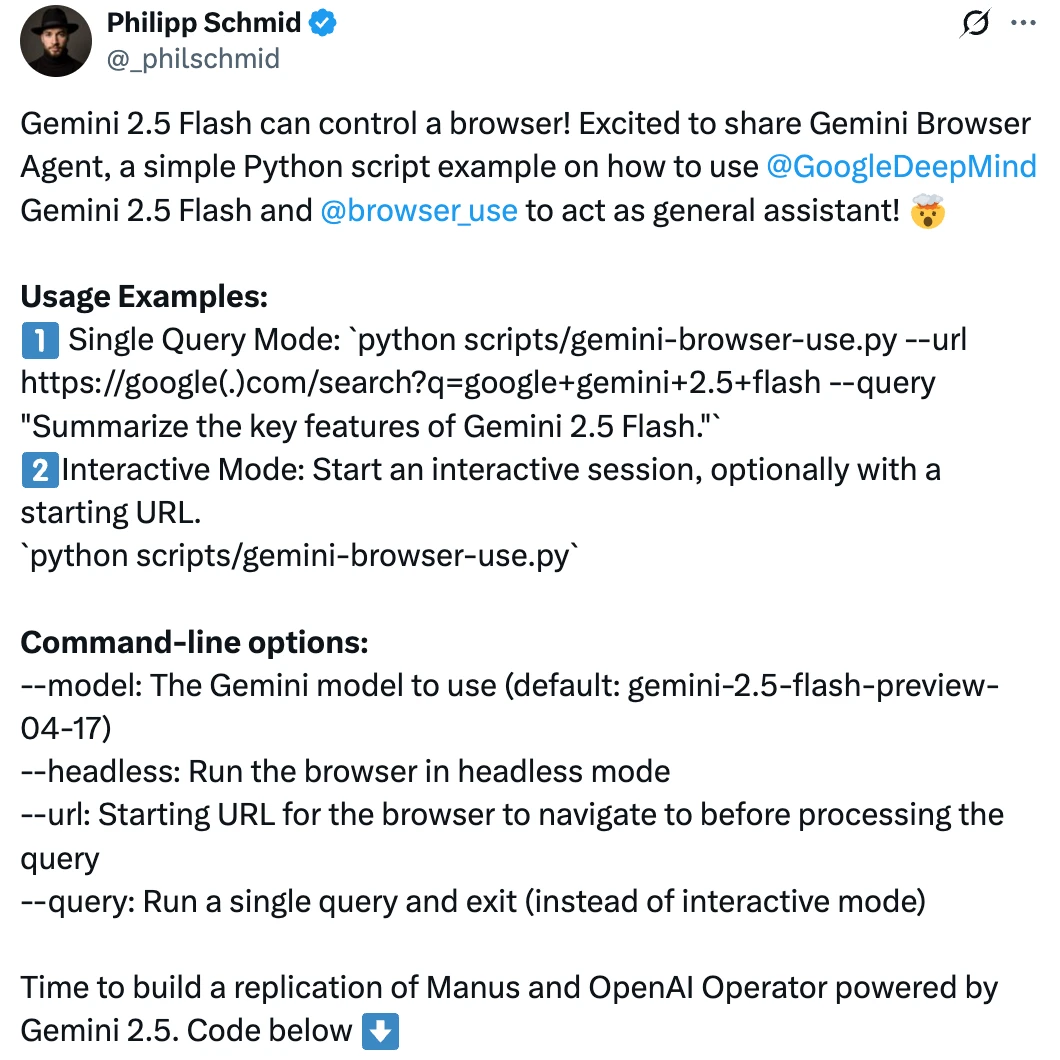
Task: Click the bold "Usage Examples:" heading
Action: coord(144,297)
